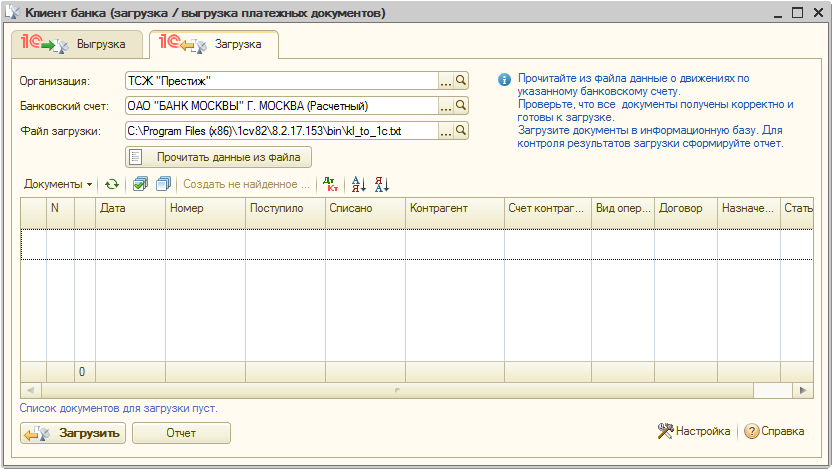832x469 pixels.
Task: Click the Загрузить button
Action: coord(73,433)
